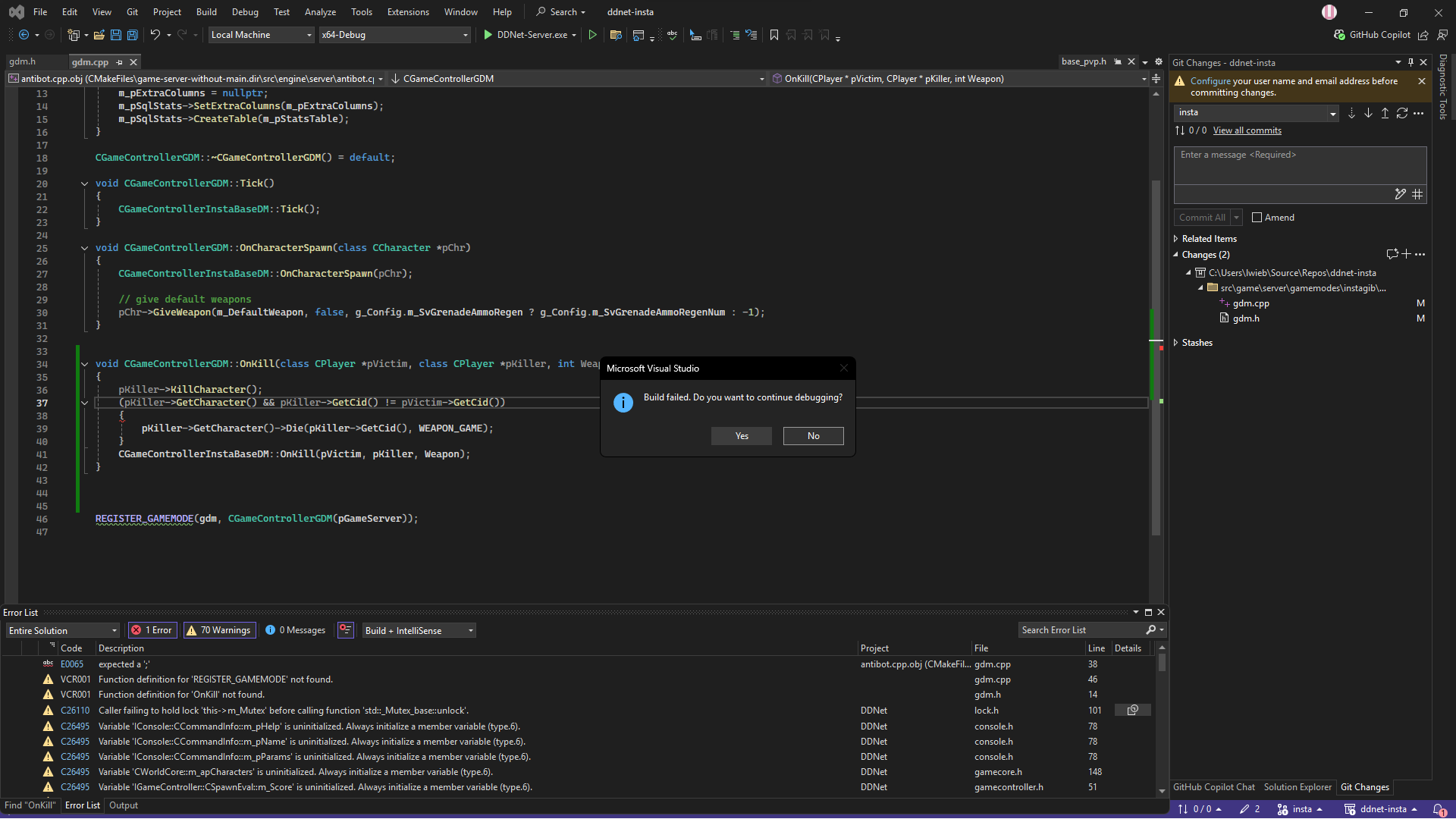Open the insta branch dropdown

[x=1257, y=113]
